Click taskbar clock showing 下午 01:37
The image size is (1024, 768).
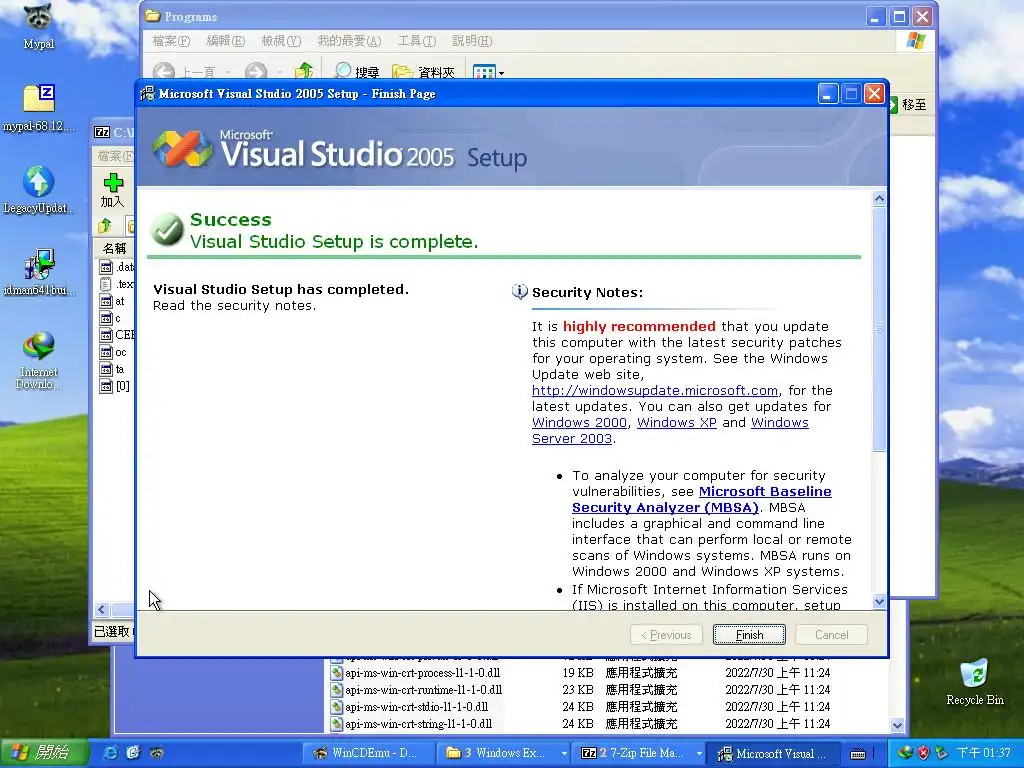(983, 753)
